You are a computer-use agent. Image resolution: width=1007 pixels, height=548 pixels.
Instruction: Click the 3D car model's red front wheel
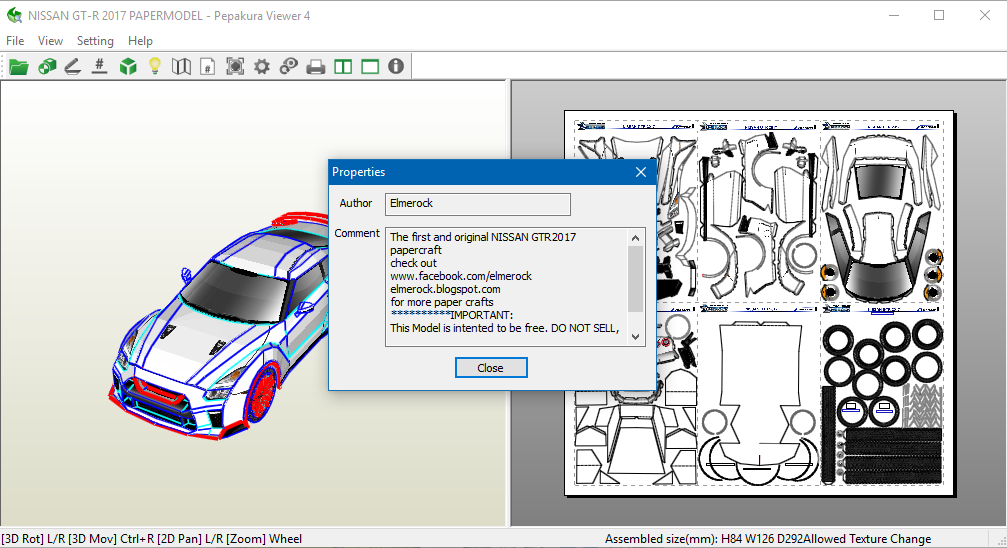262,392
